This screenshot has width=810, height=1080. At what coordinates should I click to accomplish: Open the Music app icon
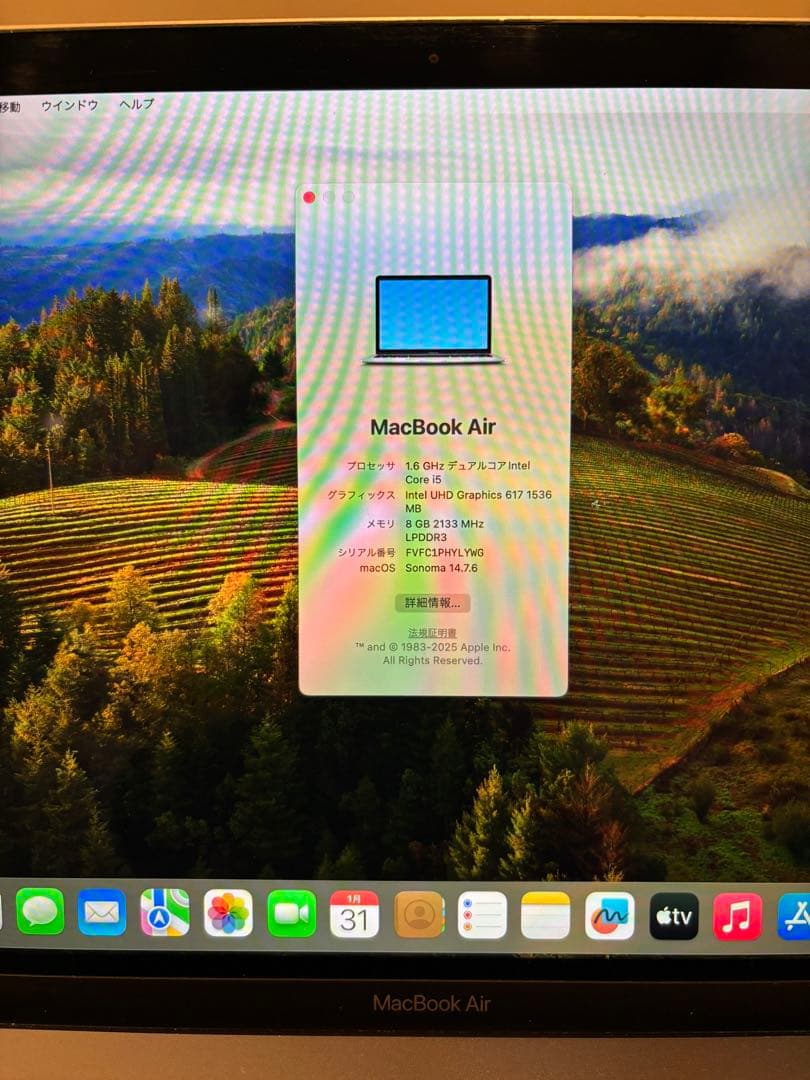(x=737, y=915)
